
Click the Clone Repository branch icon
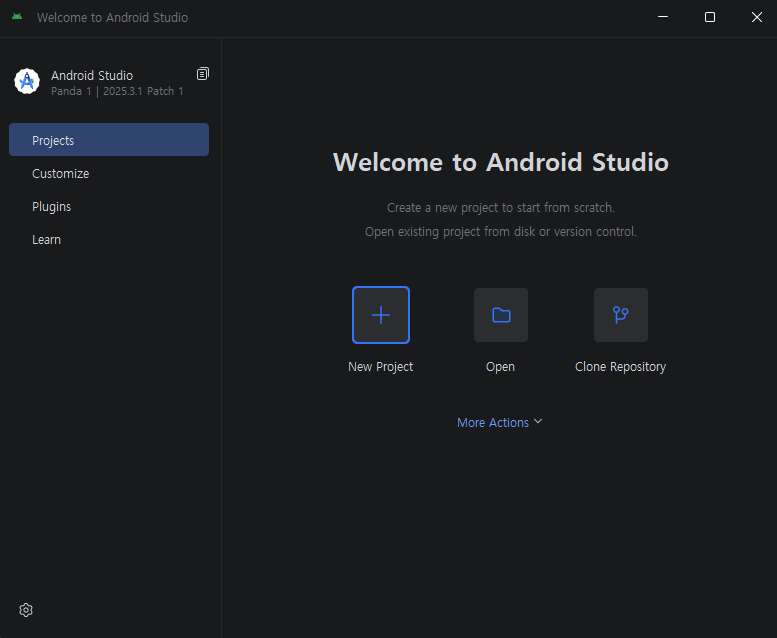620,315
